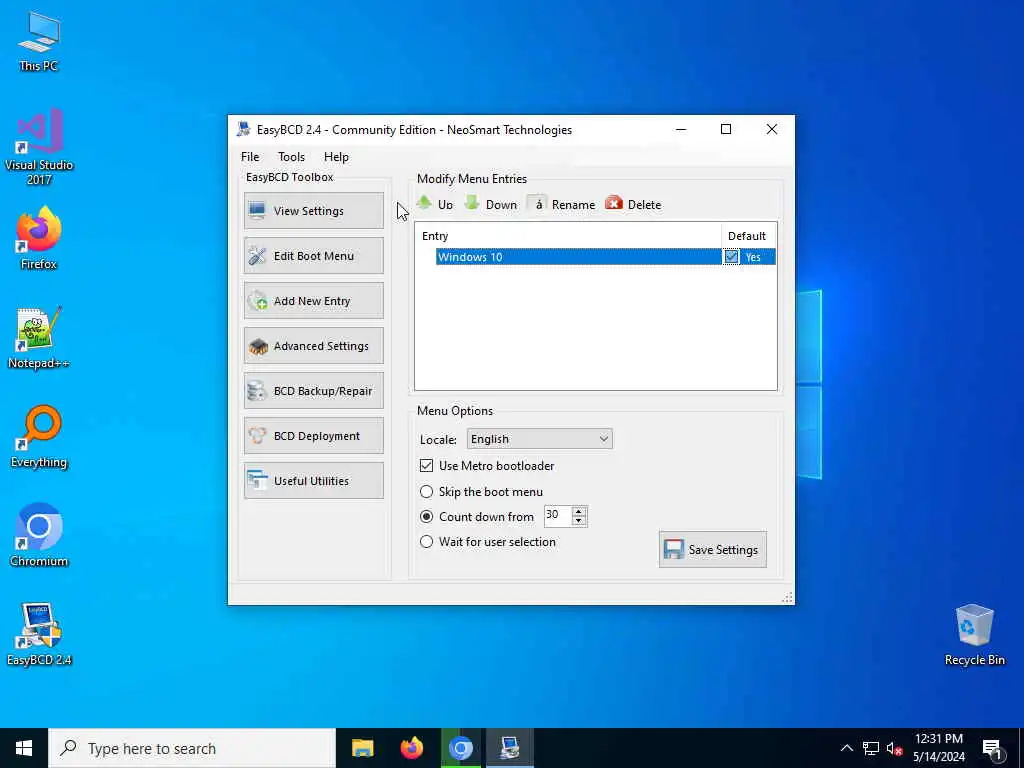The image size is (1024, 768).
Task: Click the EasyBCD title bar app icon
Action: pyautogui.click(x=244, y=129)
